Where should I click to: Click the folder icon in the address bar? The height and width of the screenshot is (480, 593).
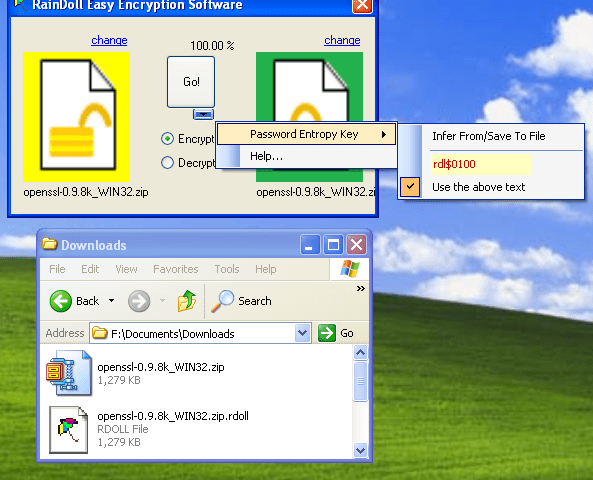pyautogui.click(x=100, y=333)
